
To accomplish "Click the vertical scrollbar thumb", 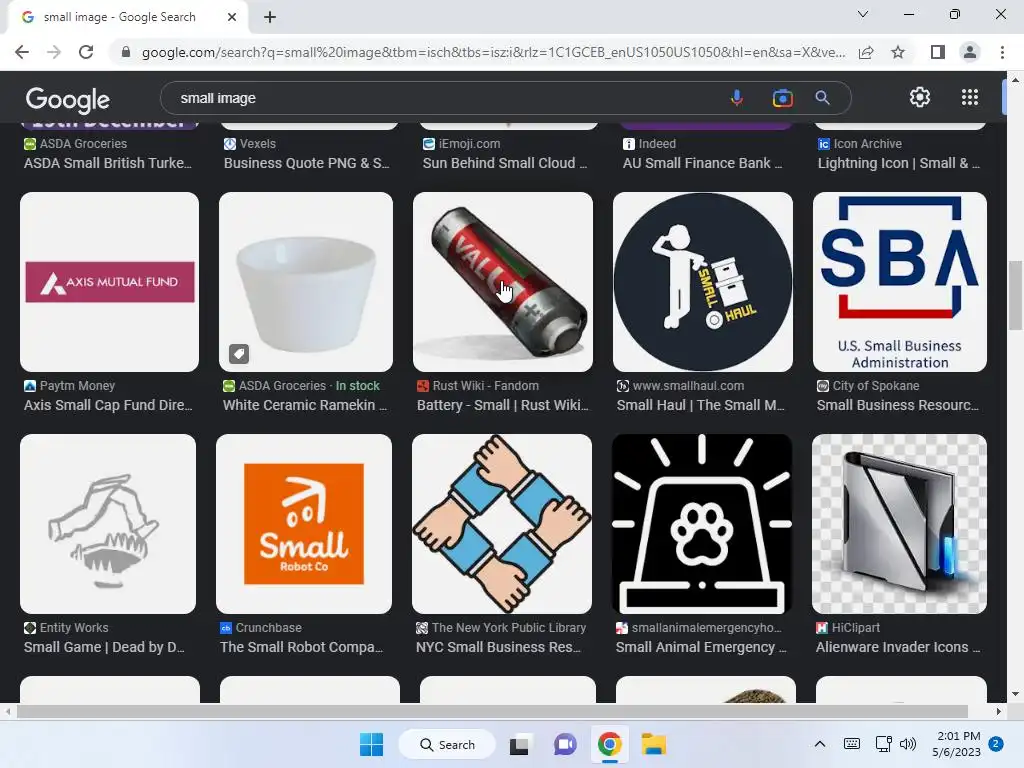I will (x=1015, y=295).
